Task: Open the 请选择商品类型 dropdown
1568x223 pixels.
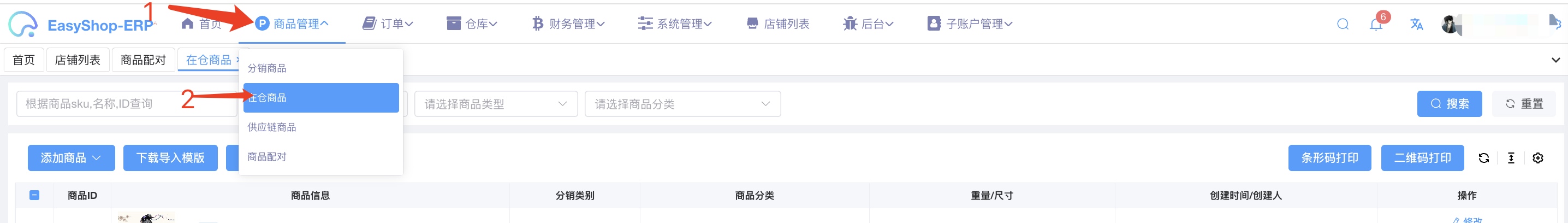Action: 496,104
